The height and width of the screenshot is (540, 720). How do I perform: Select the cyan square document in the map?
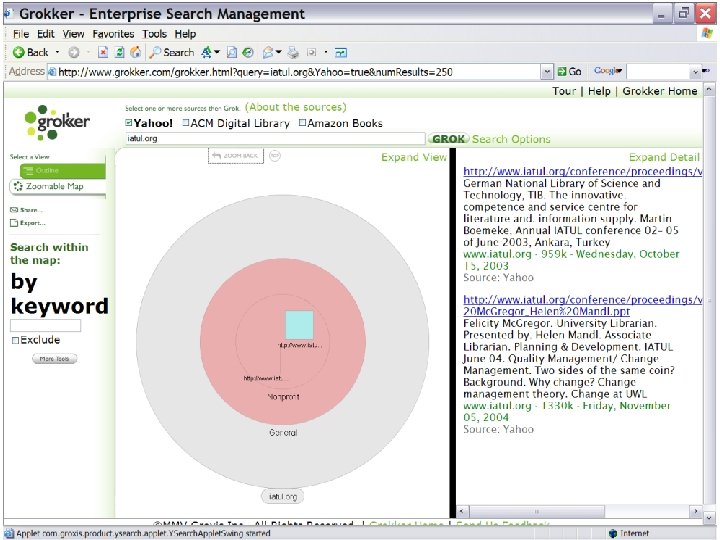299,325
